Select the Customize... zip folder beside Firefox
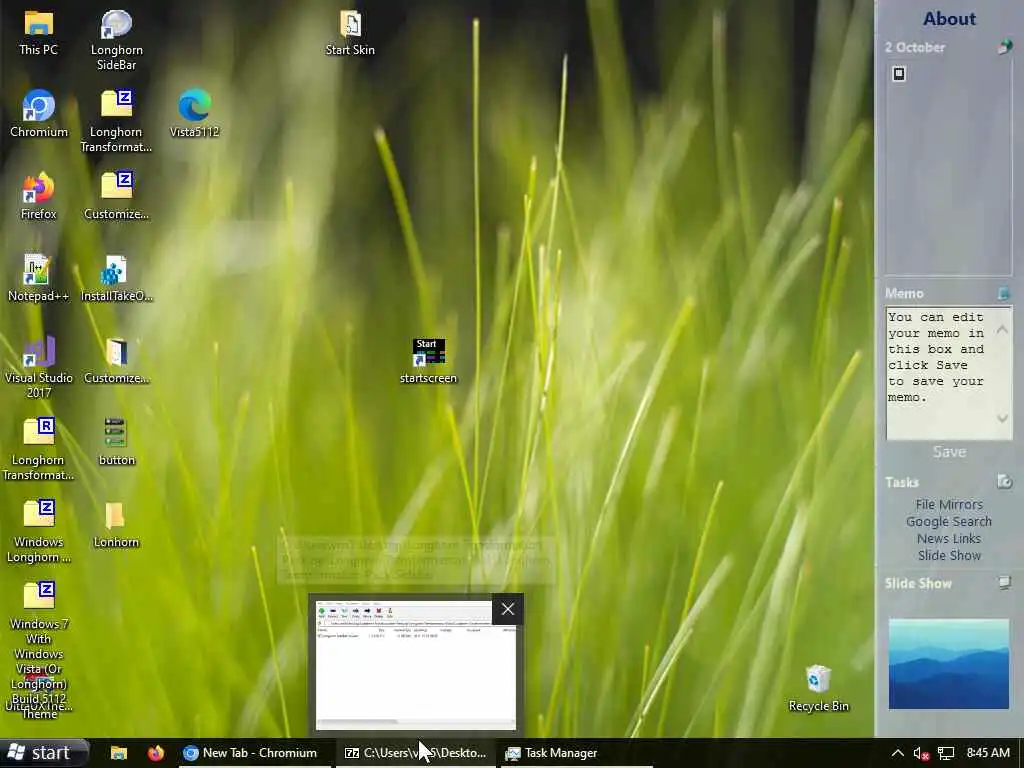 tap(116, 196)
